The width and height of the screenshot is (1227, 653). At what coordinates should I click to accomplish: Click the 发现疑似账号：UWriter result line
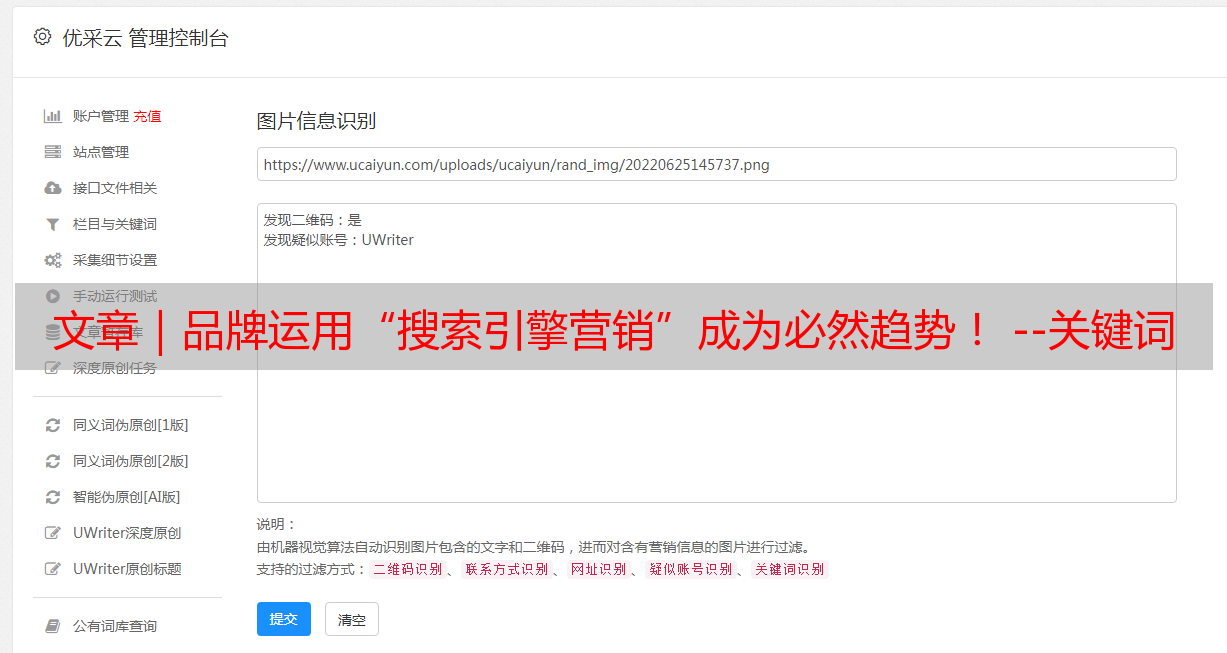click(339, 240)
